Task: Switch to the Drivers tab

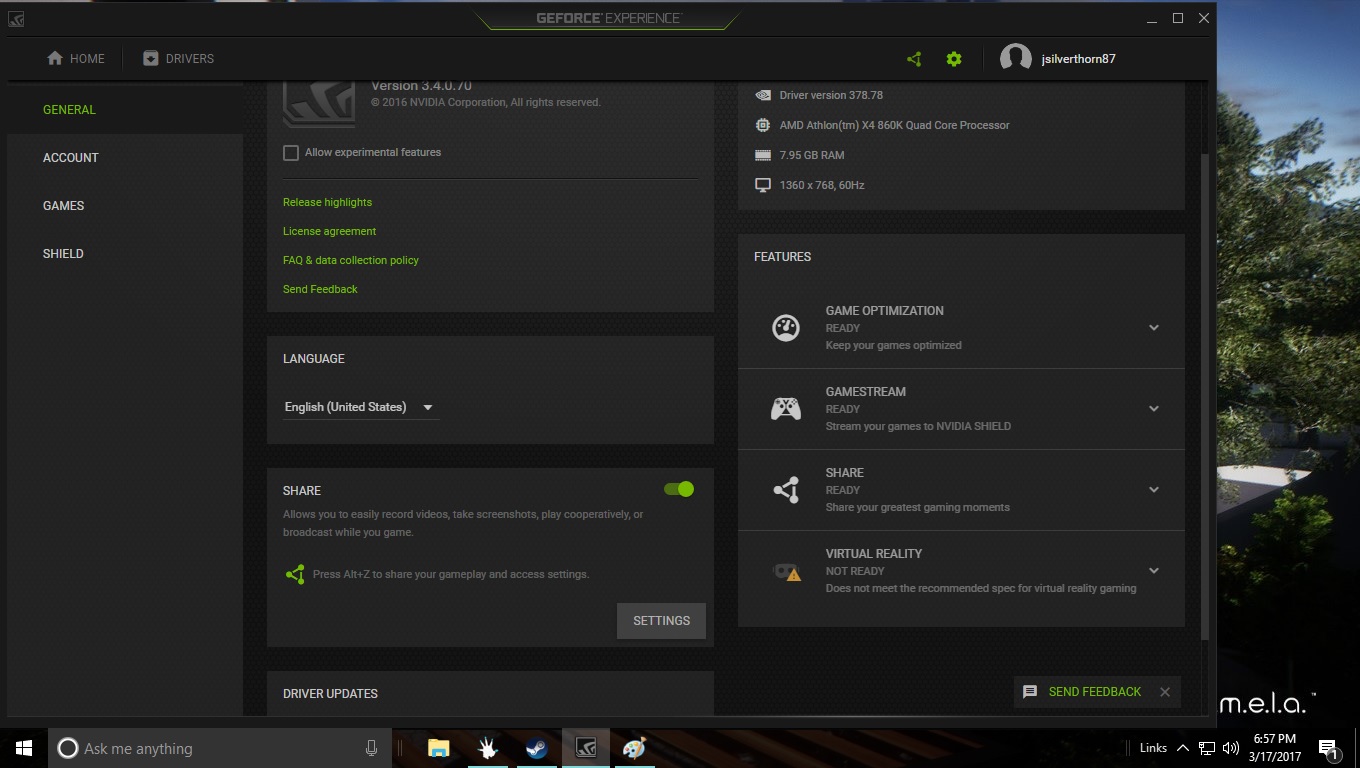Action: click(x=178, y=59)
